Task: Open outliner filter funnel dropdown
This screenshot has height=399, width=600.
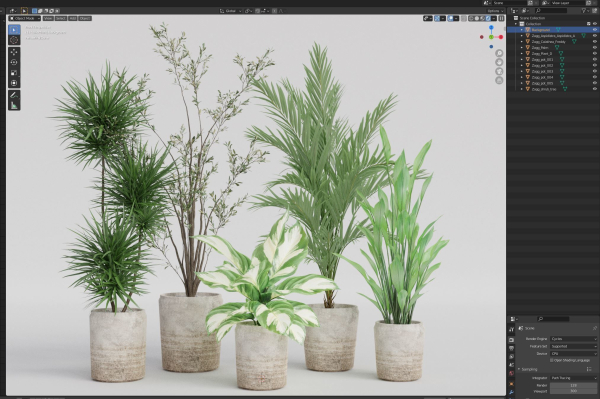Action: point(585,11)
